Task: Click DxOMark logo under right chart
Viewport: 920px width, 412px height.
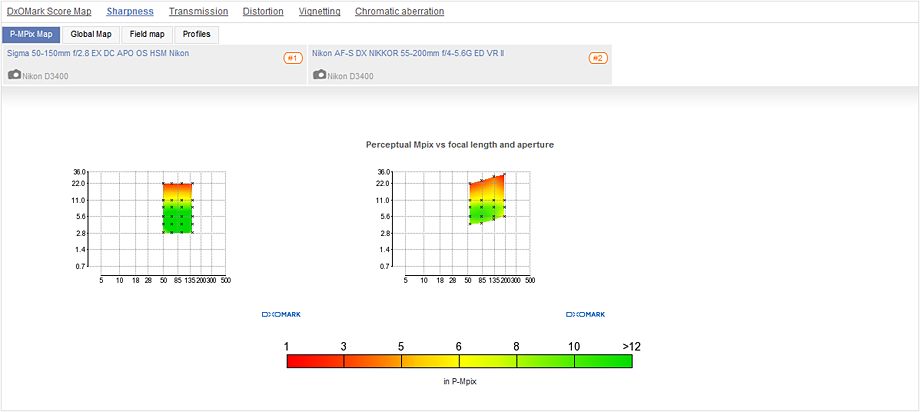Action: pyautogui.click(x=586, y=315)
